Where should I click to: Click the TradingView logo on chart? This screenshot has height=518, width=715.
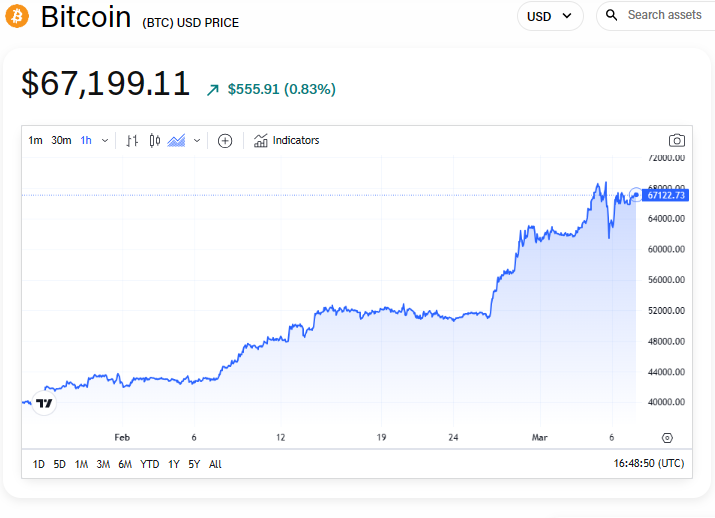point(44,403)
